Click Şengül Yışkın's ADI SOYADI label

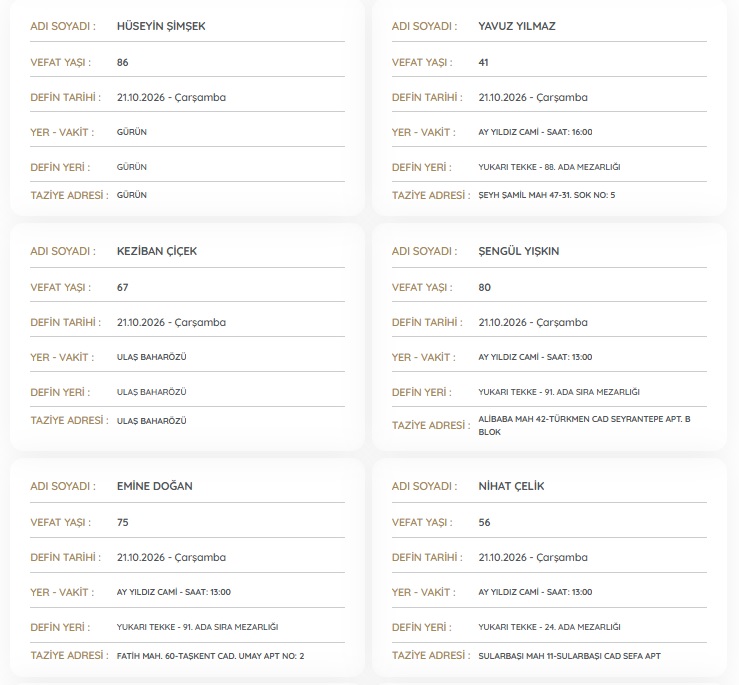click(x=424, y=251)
